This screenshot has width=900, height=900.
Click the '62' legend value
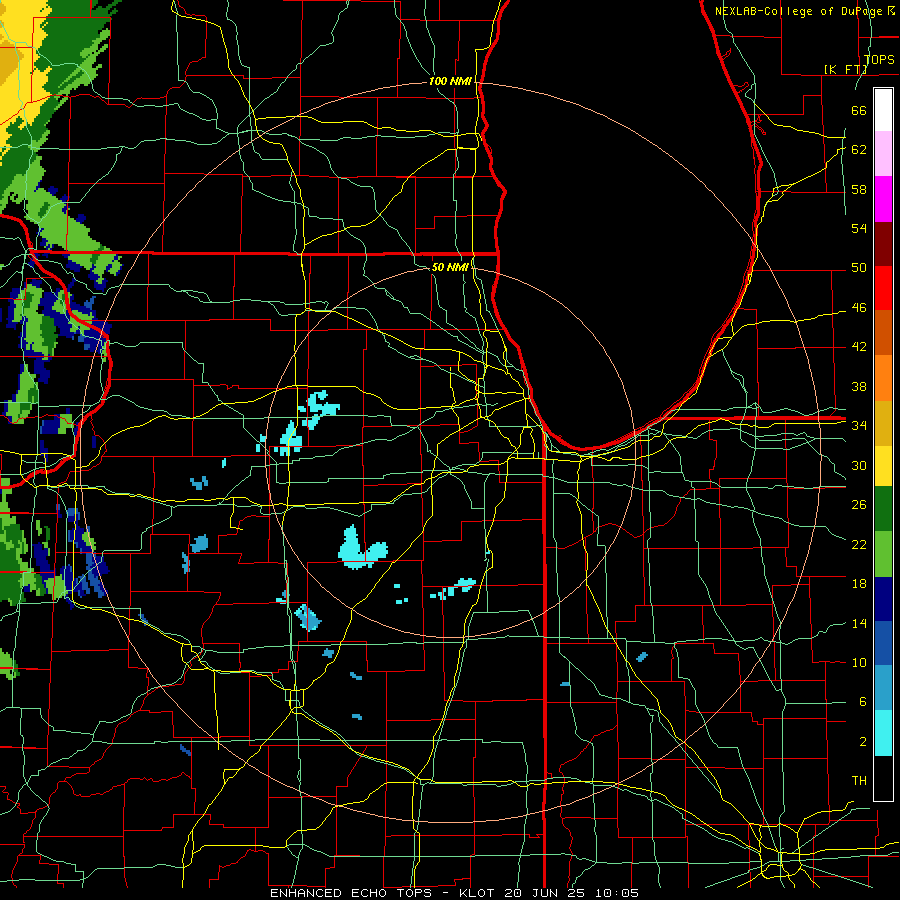tap(859, 149)
